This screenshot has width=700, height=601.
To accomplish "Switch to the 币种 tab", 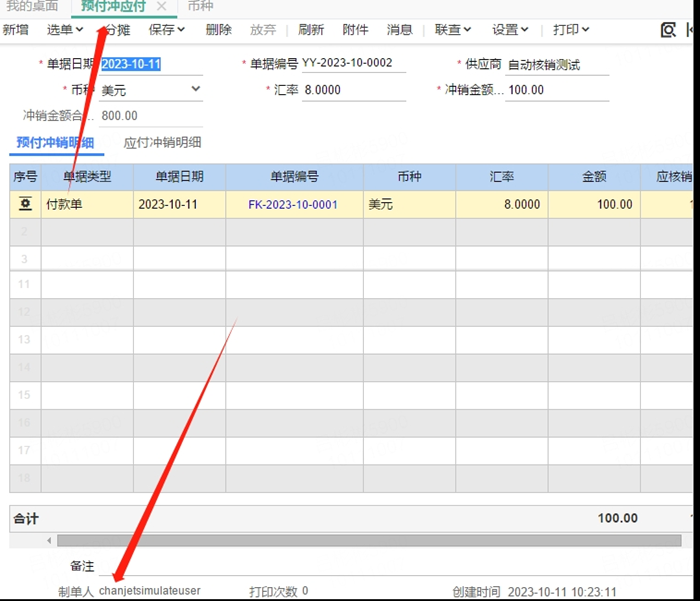I will (200, 6).
